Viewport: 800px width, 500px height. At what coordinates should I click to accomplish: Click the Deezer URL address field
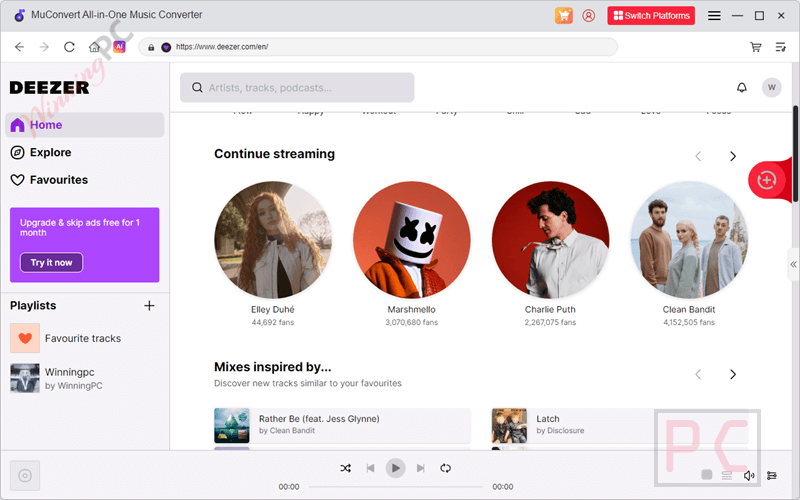click(x=378, y=47)
